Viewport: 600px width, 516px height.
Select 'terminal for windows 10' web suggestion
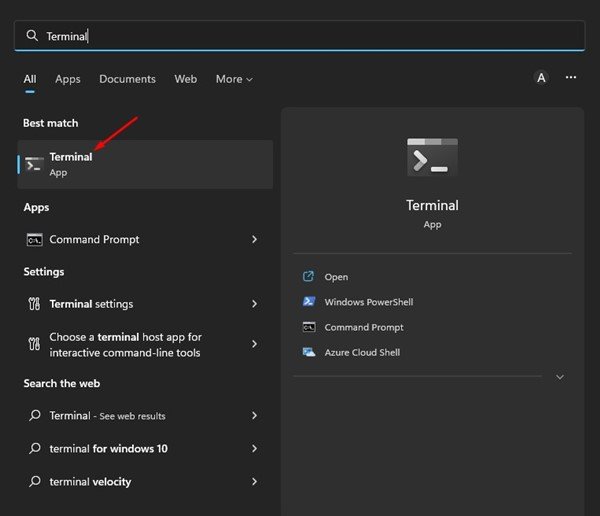108,449
